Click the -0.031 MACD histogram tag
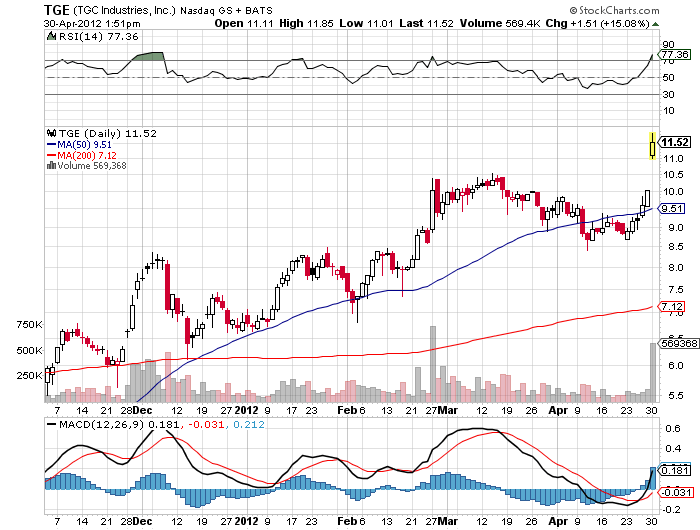Screen dimensions: 700x530 point(676,492)
